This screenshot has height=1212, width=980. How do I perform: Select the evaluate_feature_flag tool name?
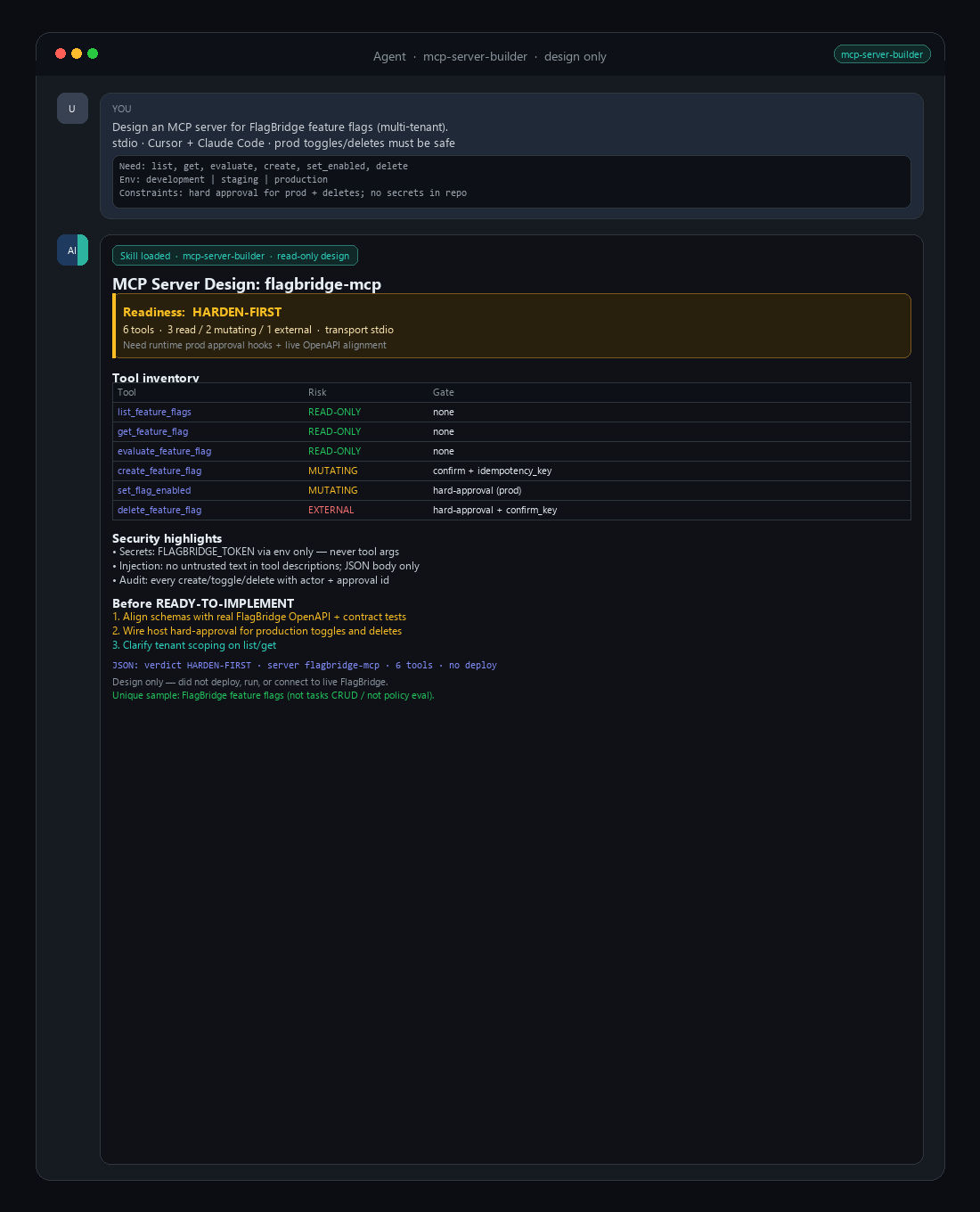tap(164, 451)
